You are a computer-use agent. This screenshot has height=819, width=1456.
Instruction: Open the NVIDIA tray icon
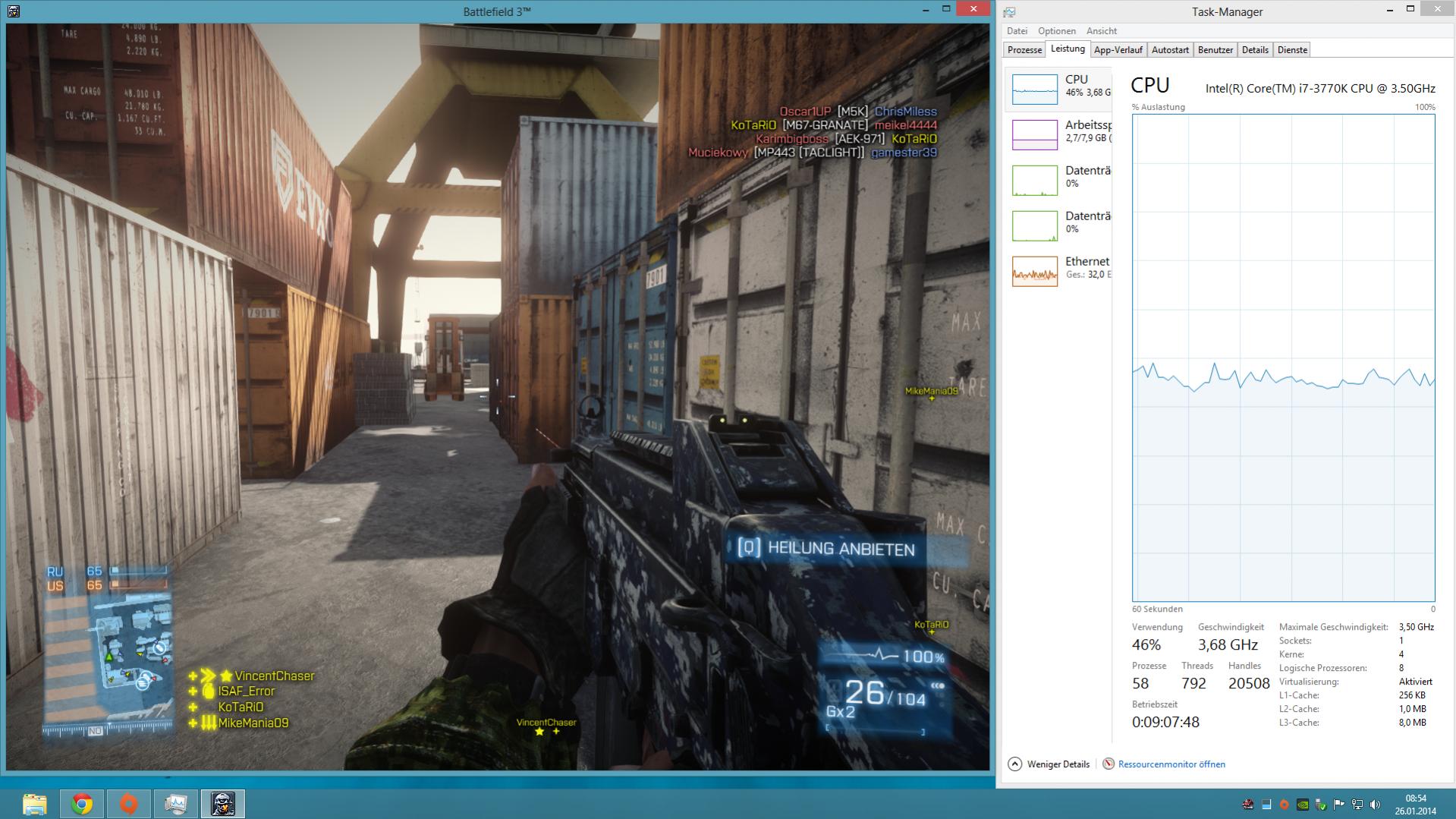[1302, 805]
